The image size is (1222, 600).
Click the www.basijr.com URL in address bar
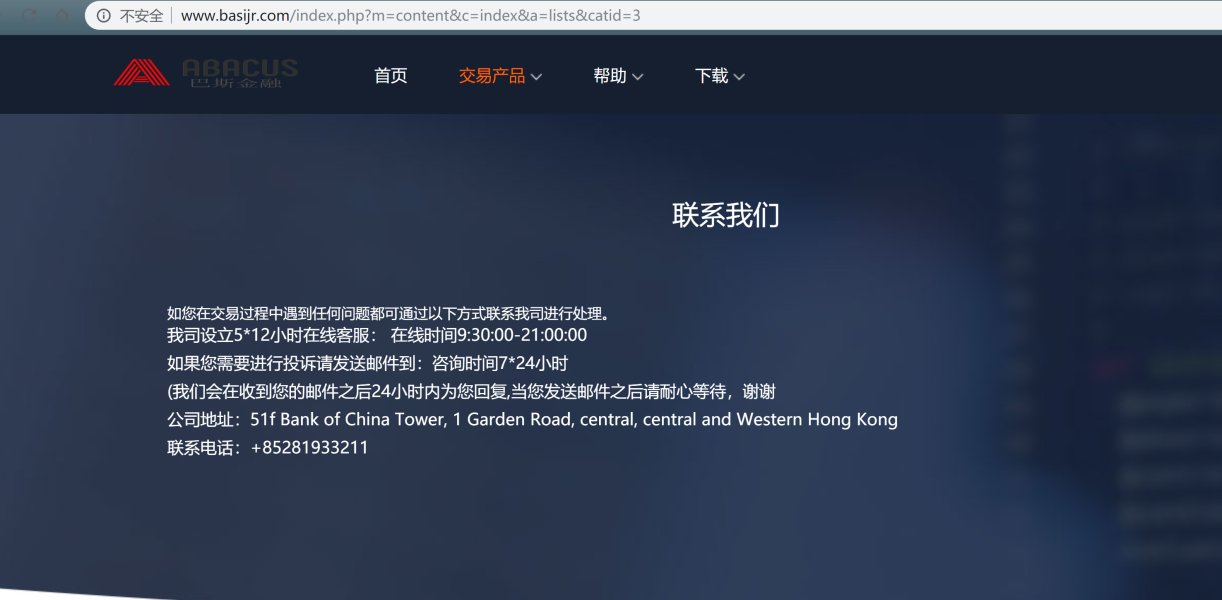411,16
